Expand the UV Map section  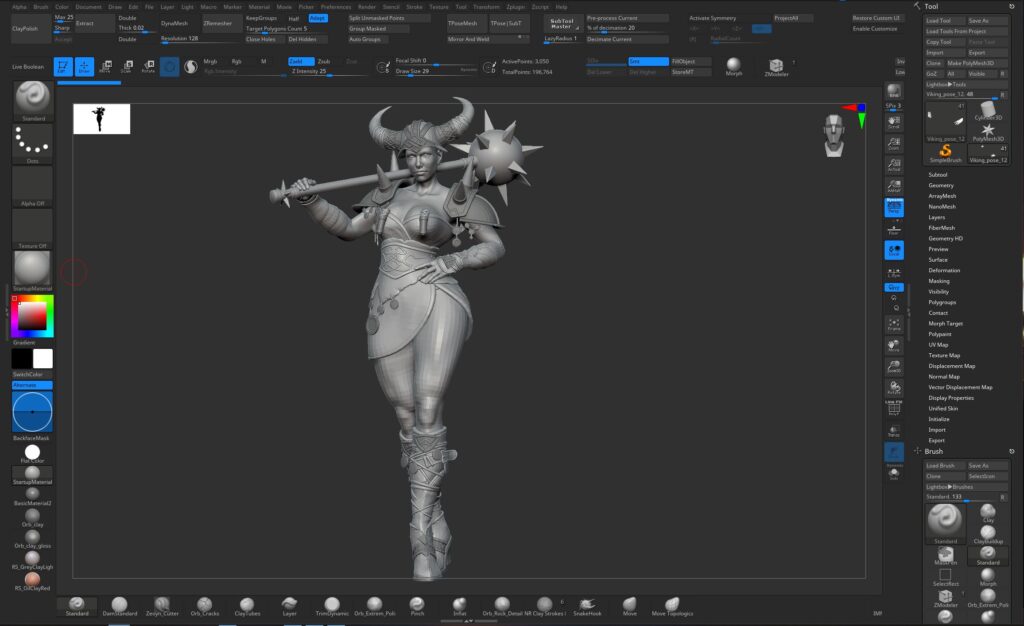938,345
